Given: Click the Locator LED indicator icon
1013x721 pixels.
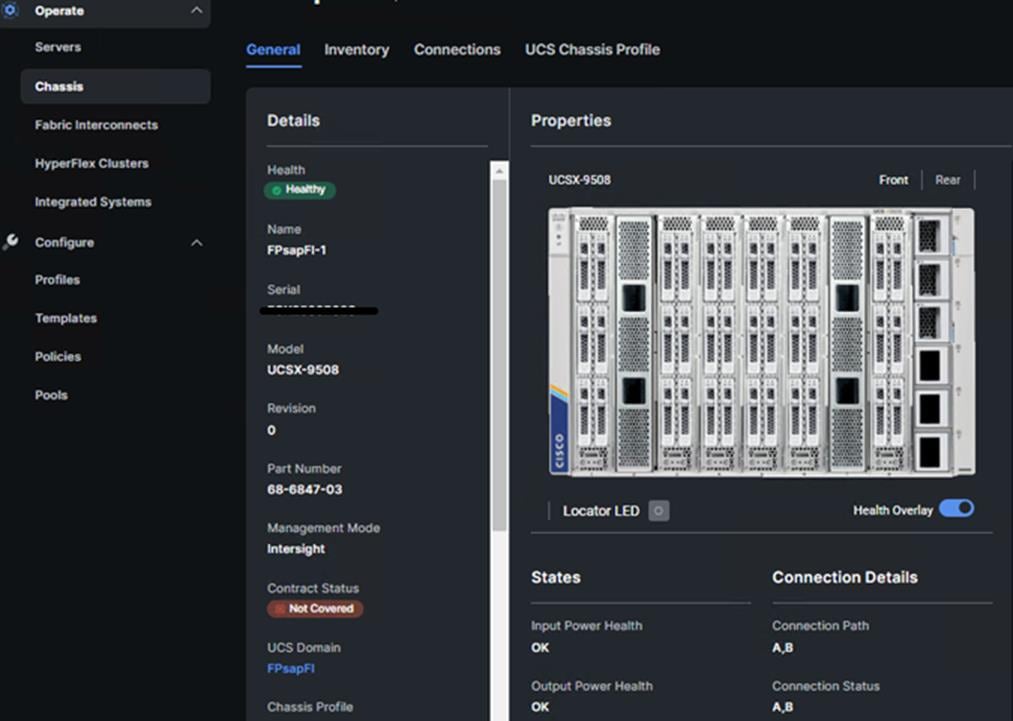Looking at the screenshot, I should [x=658, y=510].
